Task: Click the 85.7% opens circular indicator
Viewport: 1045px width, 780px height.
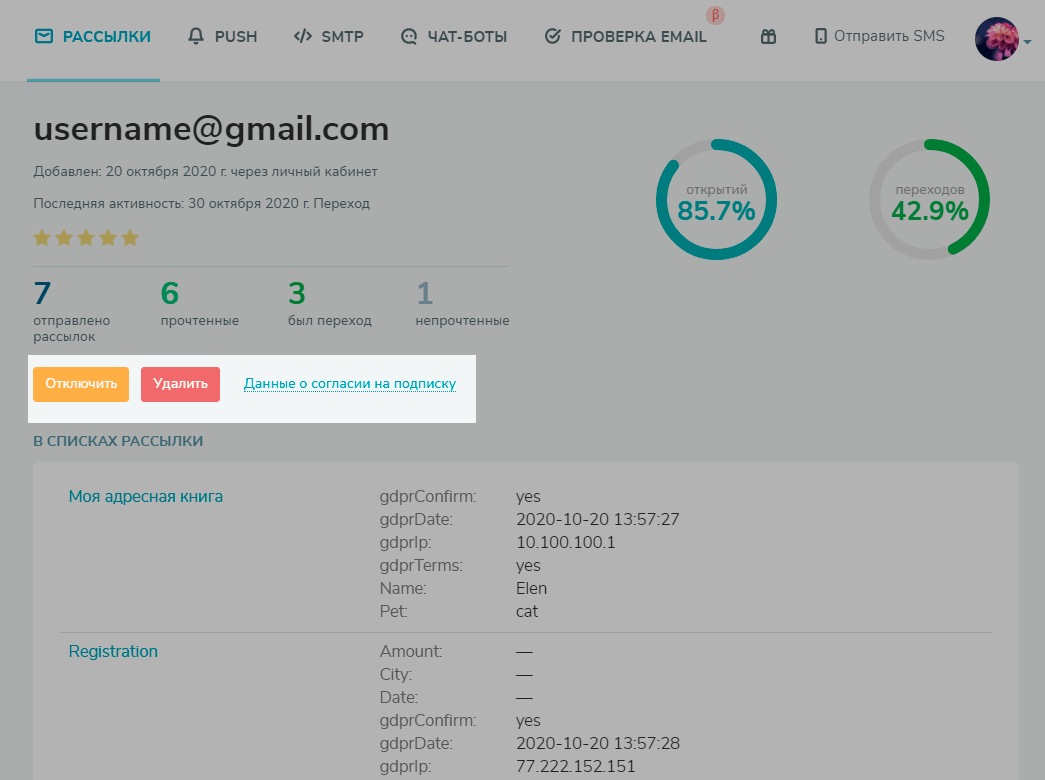Action: pyautogui.click(x=716, y=199)
